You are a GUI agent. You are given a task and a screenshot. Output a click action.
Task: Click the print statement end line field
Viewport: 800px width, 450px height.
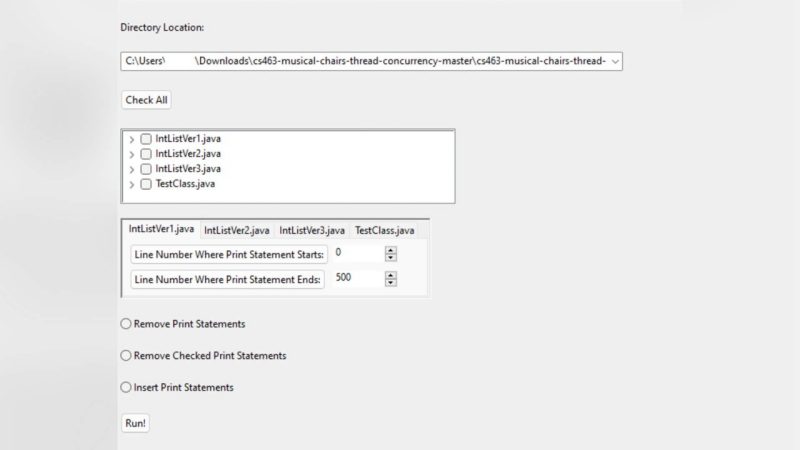click(x=357, y=279)
